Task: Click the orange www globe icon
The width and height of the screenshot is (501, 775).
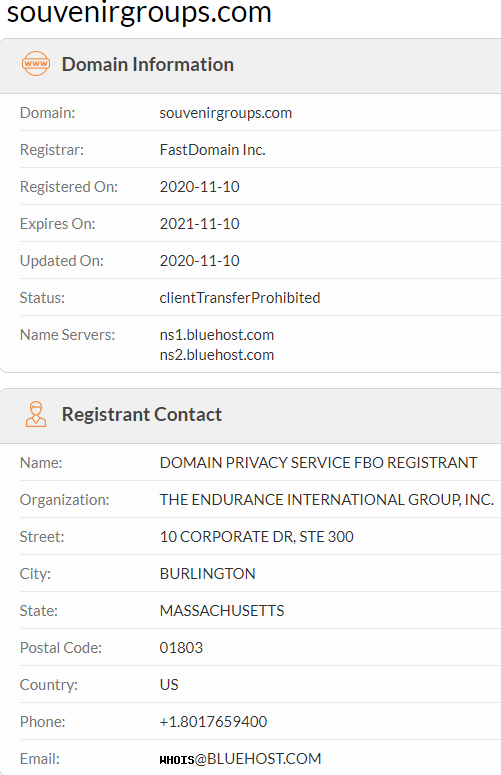Action: click(36, 64)
